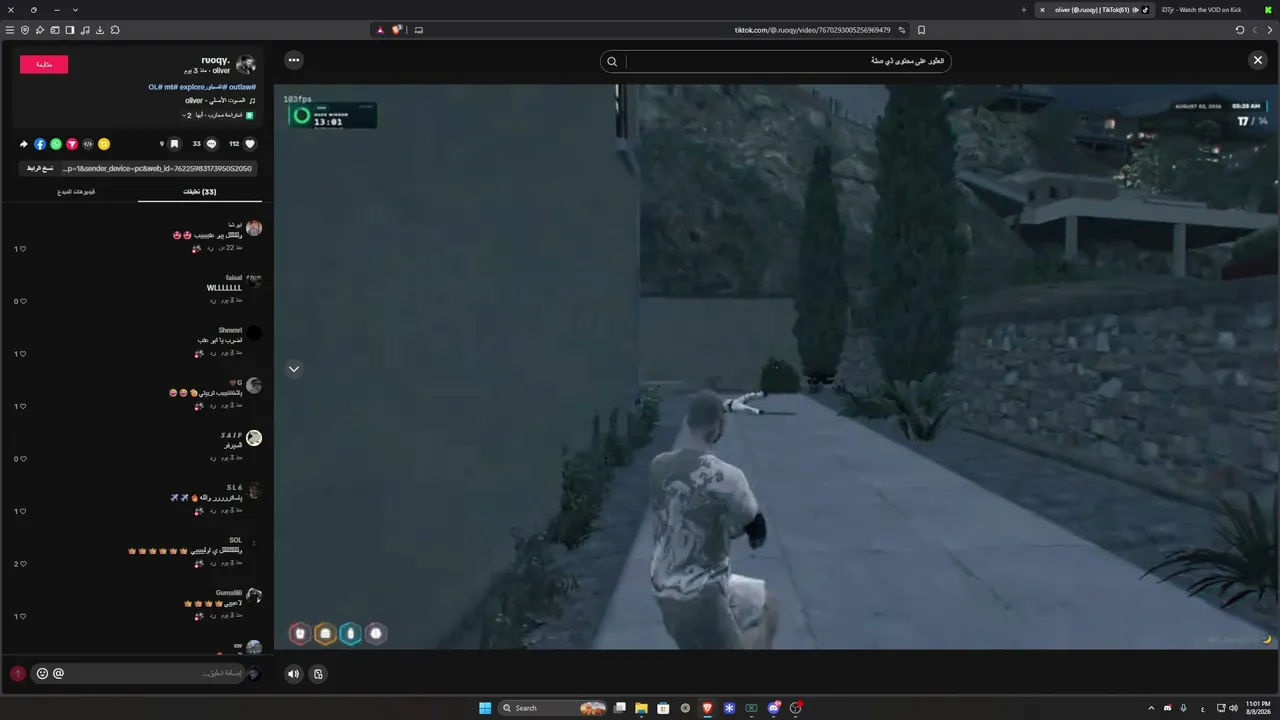Open the emoji picker in comment box

42,673
